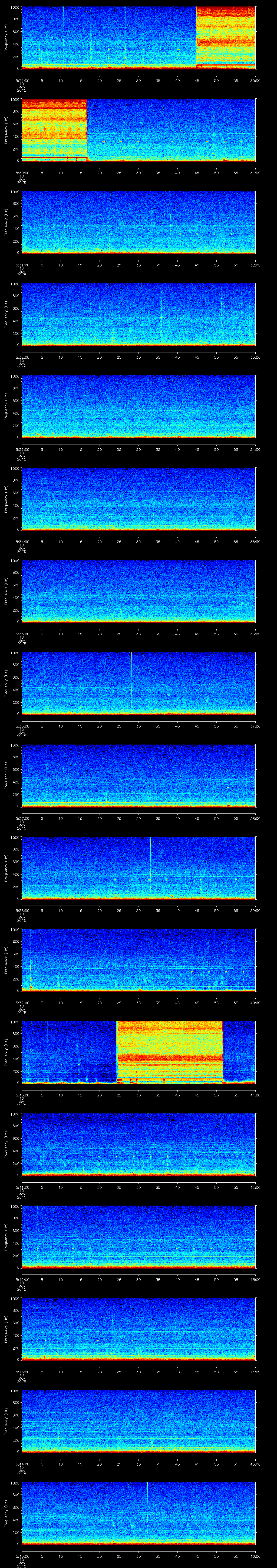Select the 5:40:00 start time label
This screenshot has height=1568, width=277.
pos(22,1095)
